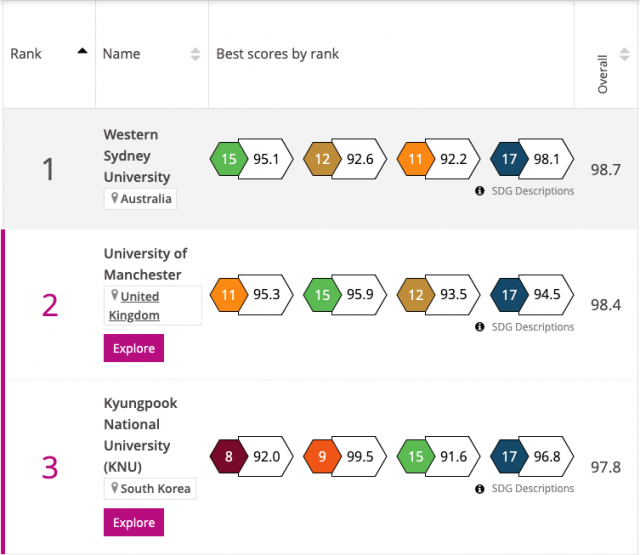Click info icon beside Western Sydney SDG Descriptions
Screen dimensions: 640x555
tap(480, 191)
